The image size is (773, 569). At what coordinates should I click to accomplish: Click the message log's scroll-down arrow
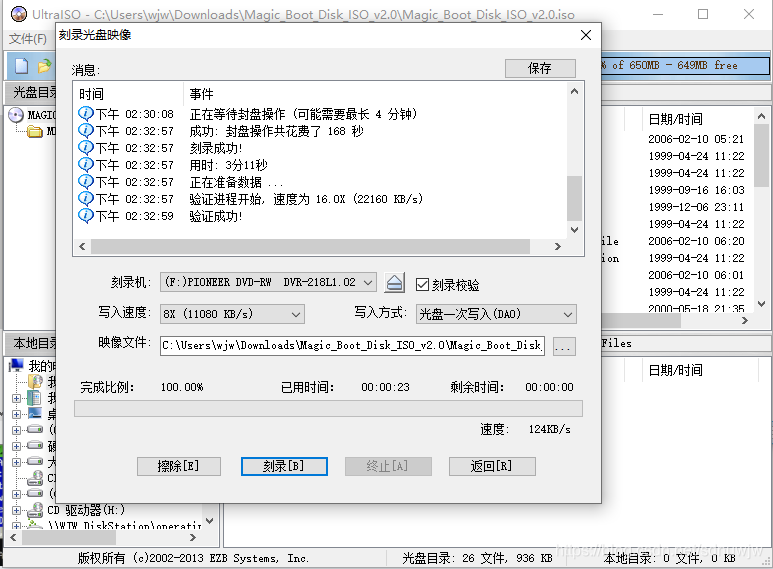pos(574,230)
